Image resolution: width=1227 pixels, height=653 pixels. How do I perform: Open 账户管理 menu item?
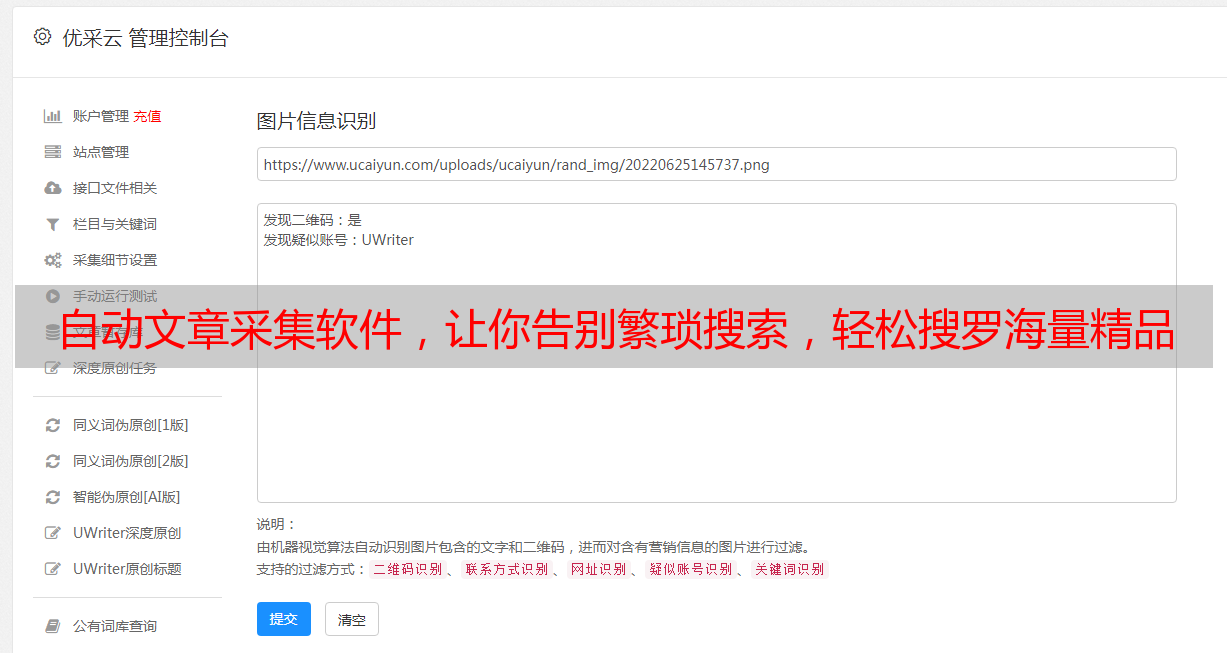pos(101,116)
